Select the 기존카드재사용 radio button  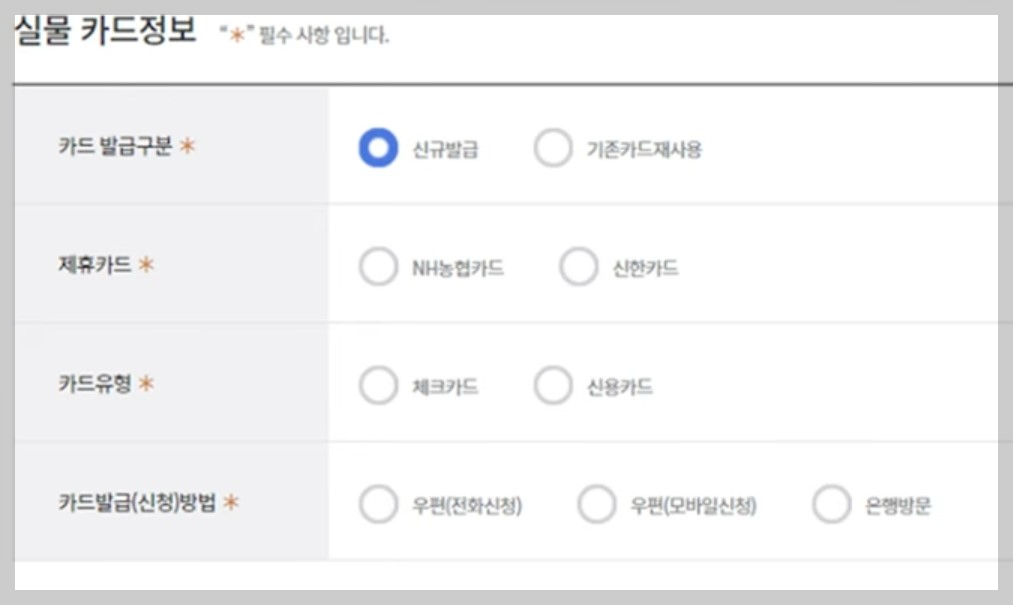pos(553,146)
